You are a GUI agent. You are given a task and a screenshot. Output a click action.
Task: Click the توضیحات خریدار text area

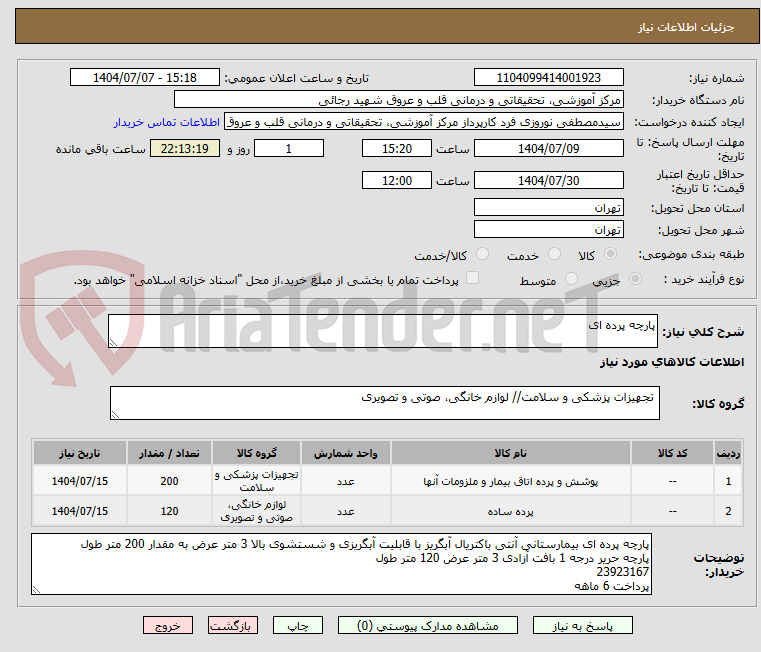[x=341, y=564]
